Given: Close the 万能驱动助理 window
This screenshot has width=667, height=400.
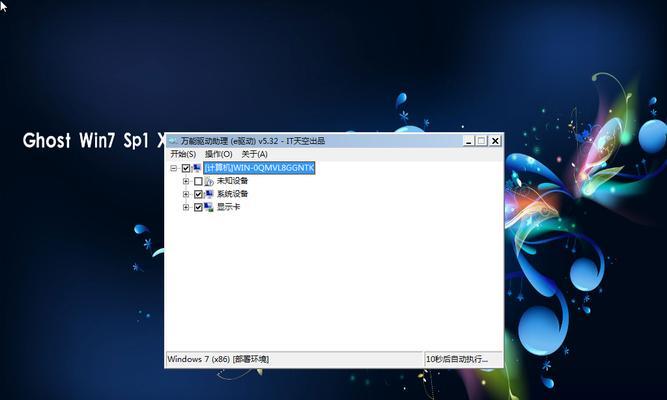Looking at the screenshot, I should 495,141.
